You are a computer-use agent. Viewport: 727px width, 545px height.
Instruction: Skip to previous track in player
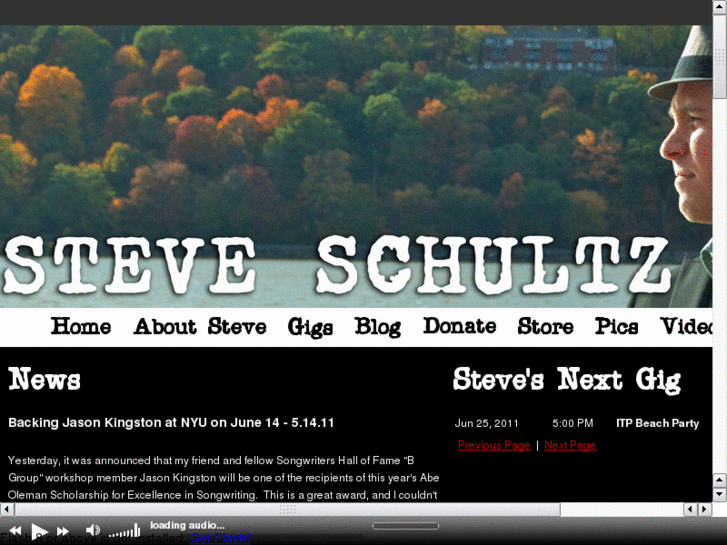click(x=15, y=531)
